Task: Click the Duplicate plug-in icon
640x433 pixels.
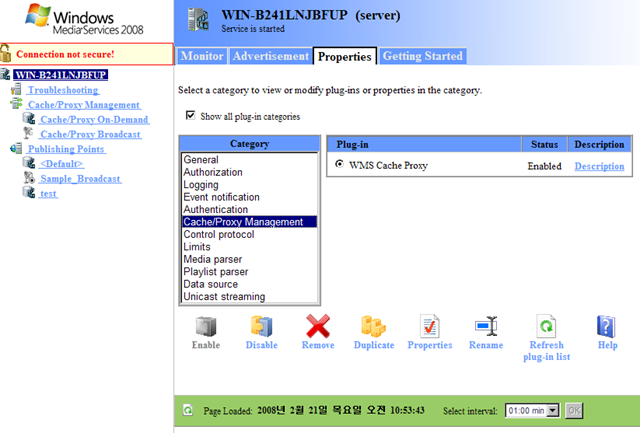Action: (x=373, y=326)
